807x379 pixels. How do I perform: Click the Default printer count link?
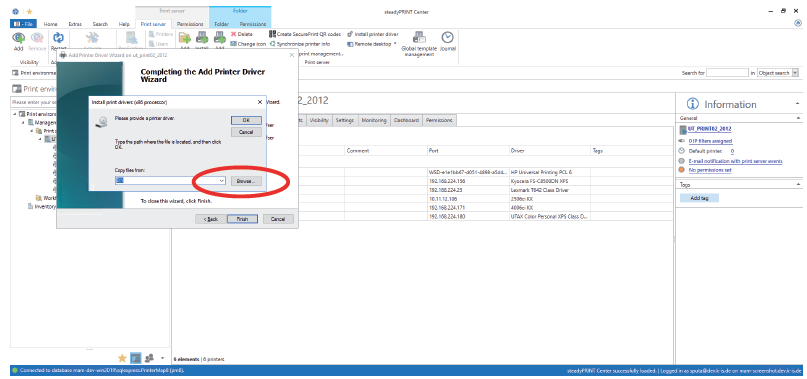(x=732, y=151)
